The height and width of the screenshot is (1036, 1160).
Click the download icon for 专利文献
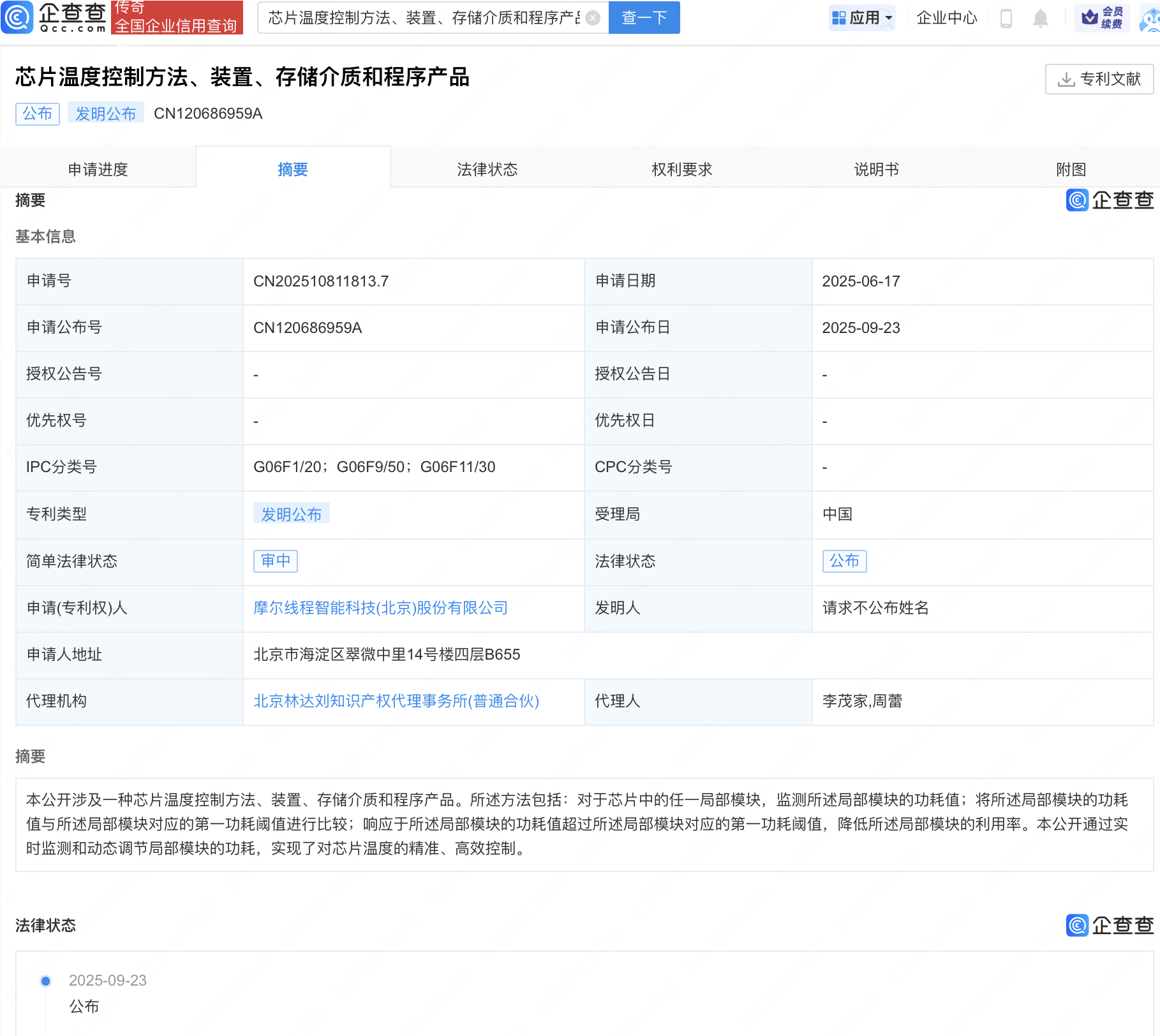[x=1066, y=79]
